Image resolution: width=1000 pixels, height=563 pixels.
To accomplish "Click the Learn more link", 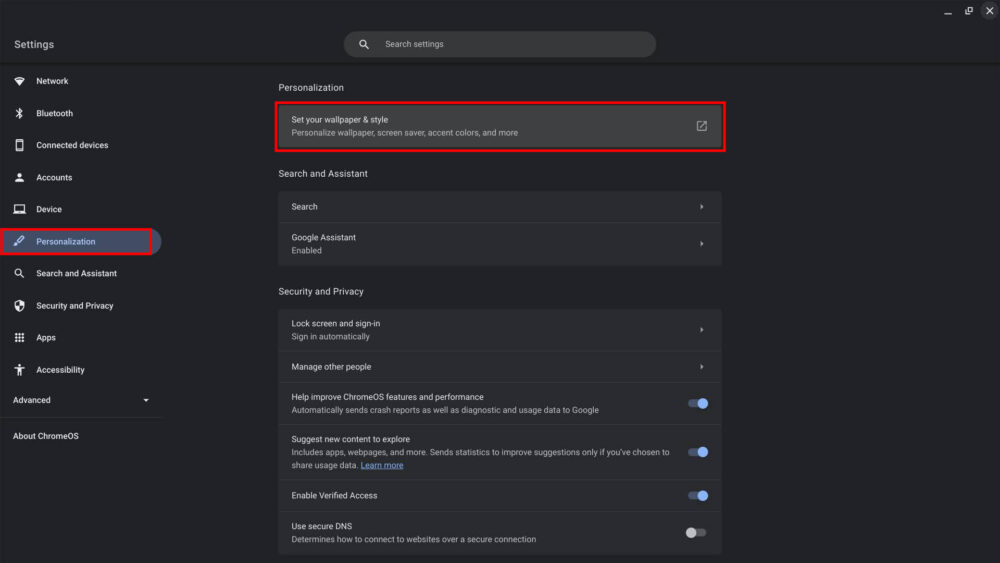I will click(382, 465).
